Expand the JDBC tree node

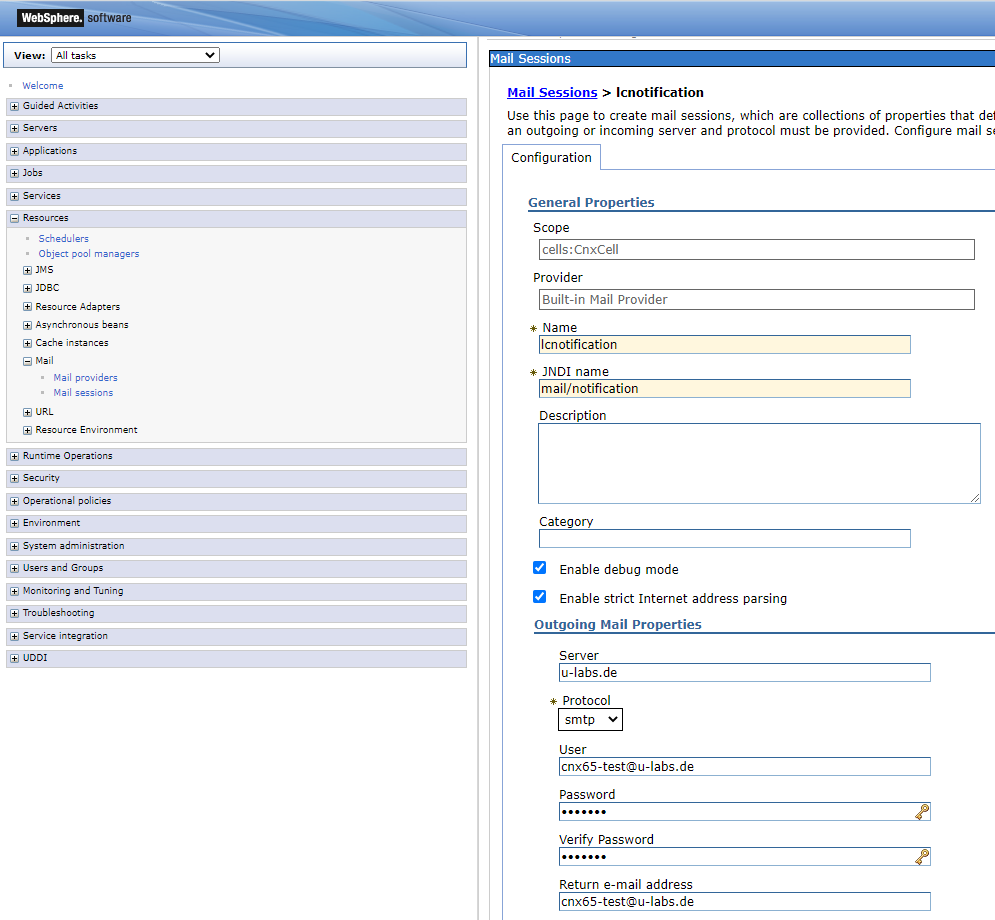coord(27,288)
